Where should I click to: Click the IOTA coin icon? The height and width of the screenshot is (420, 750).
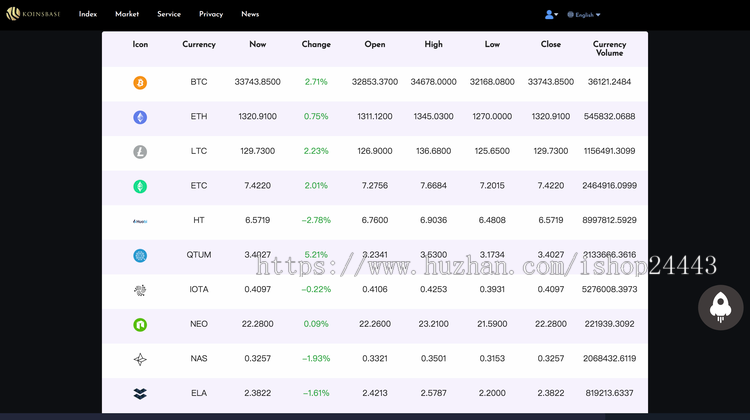[x=140, y=290]
